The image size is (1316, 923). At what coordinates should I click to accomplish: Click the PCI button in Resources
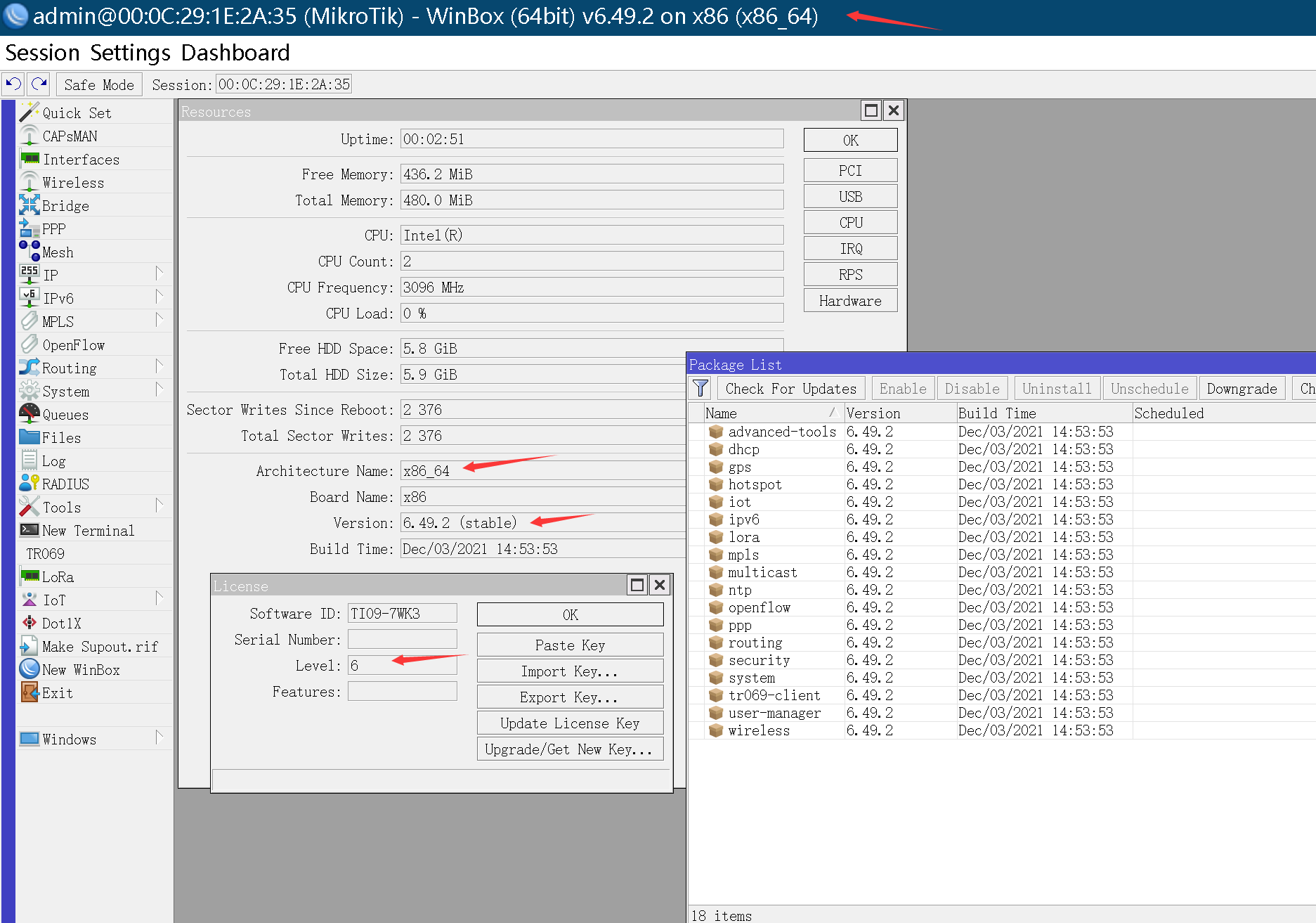point(850,170)
